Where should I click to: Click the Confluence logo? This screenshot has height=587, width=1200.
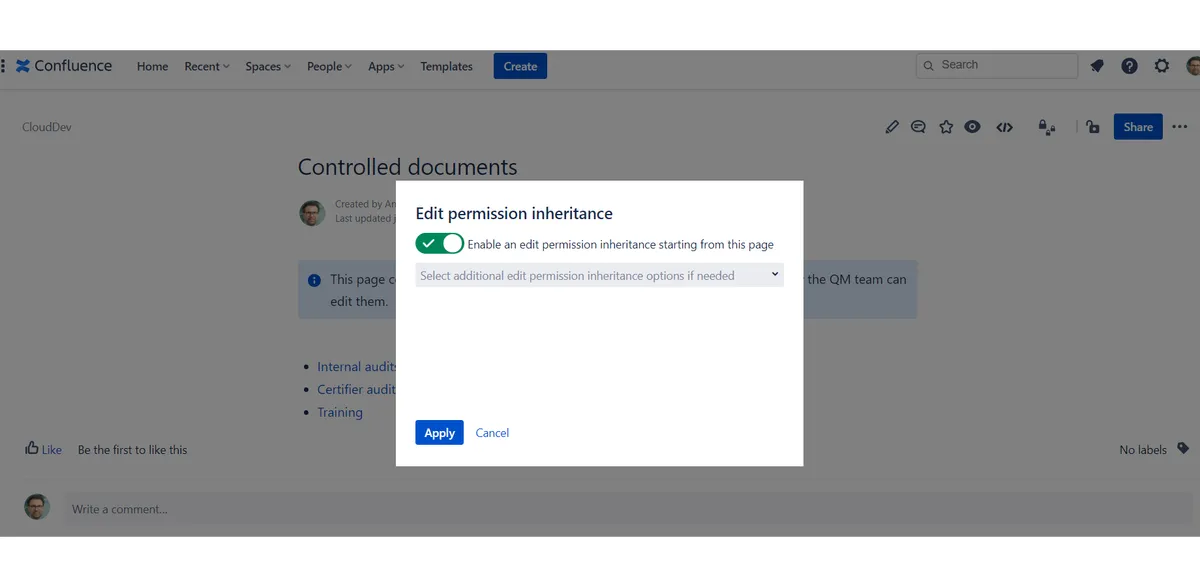64,66
